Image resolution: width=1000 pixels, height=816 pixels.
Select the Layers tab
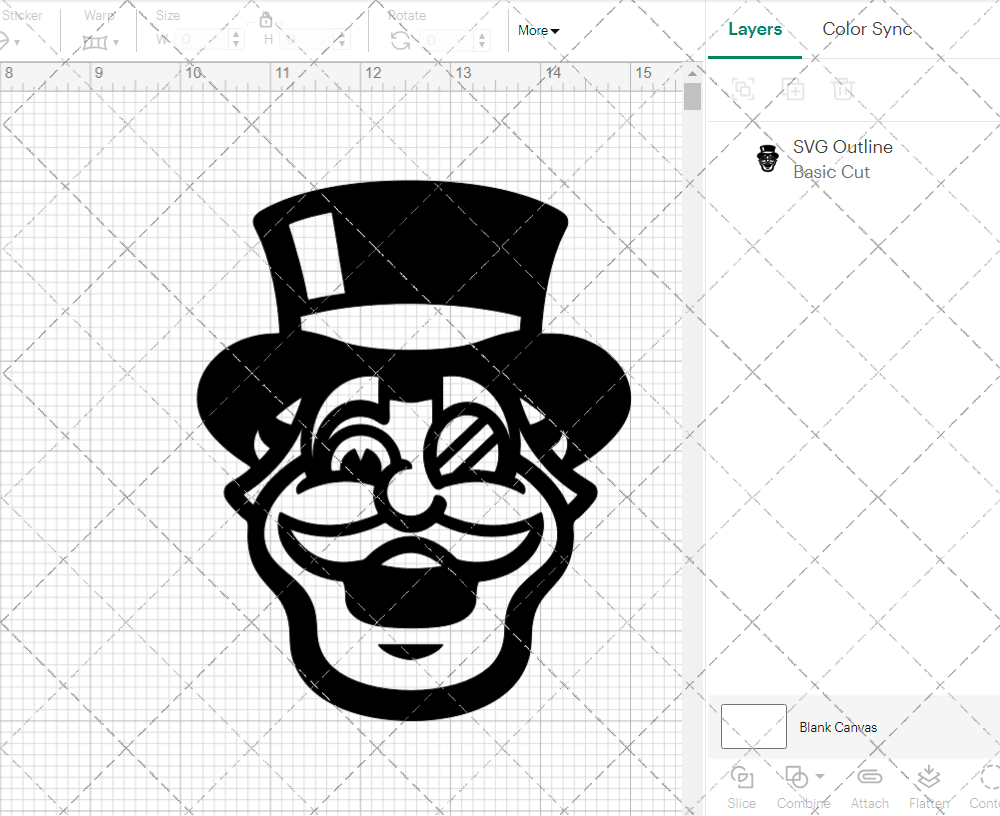[x=755, y=29]
